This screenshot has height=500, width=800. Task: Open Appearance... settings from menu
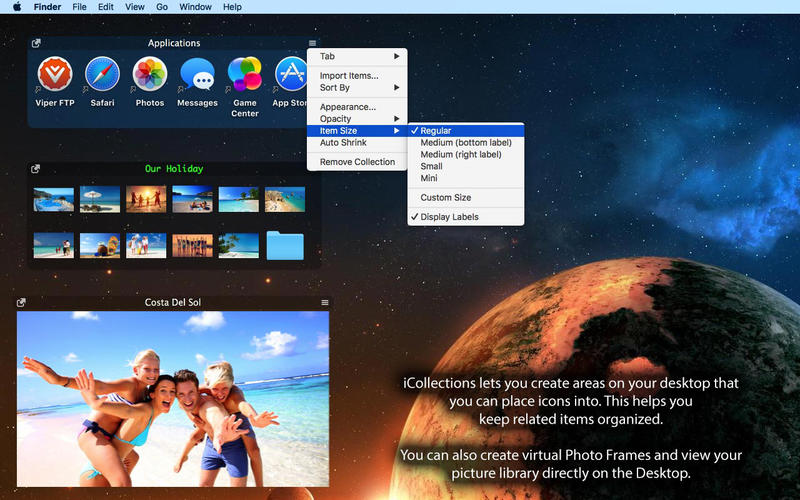coord(348,107)
